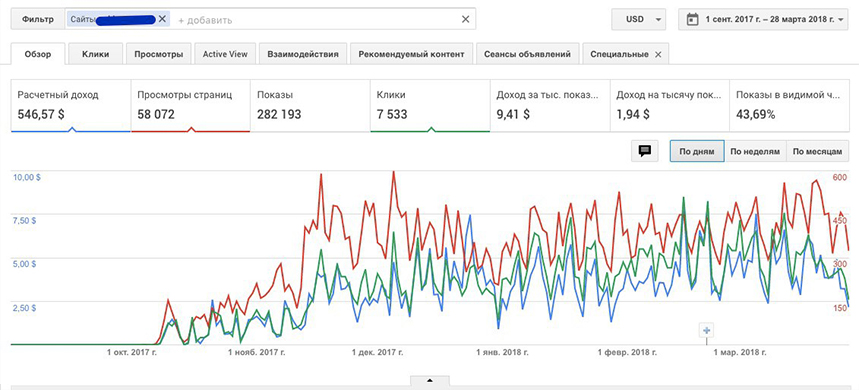Screen dimensions: 859x390
Task: Select the Показы в видимой части metric card
Action: (789, 105)
